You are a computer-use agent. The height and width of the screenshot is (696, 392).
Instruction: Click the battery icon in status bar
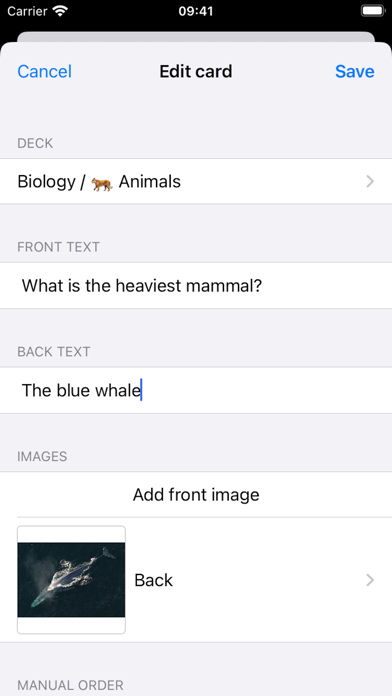coord(372,11)
